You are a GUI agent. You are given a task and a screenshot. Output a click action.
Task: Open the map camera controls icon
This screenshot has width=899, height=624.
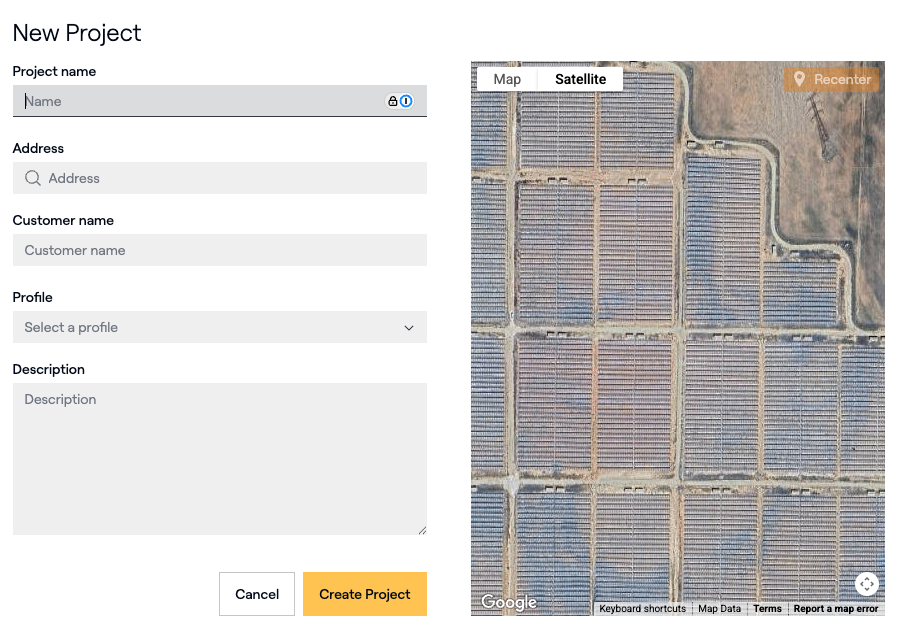(866, 584)
